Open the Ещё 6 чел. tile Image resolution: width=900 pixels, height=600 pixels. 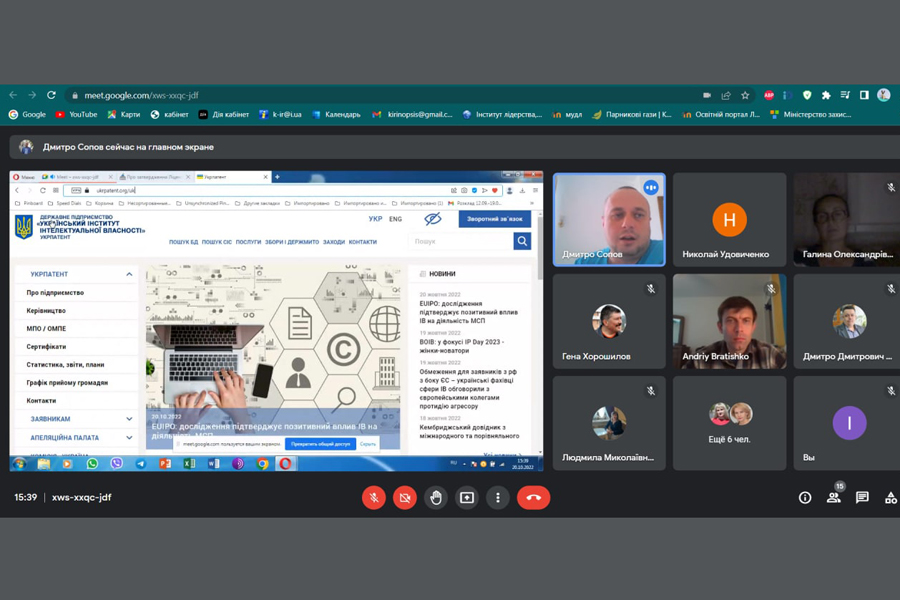[730, 423]
